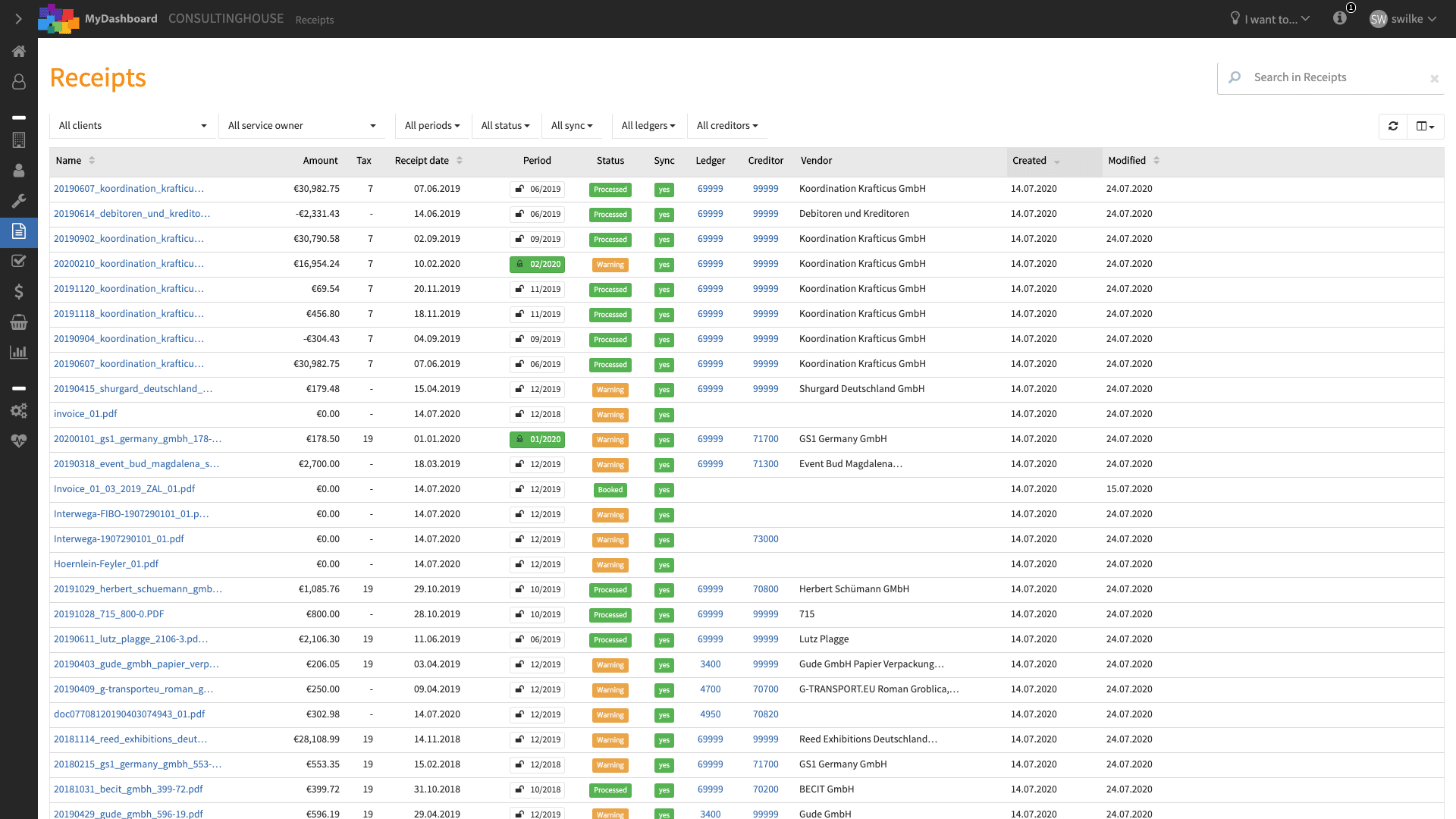
Task: Open the info notification icon
Action: coord(1340,18)
